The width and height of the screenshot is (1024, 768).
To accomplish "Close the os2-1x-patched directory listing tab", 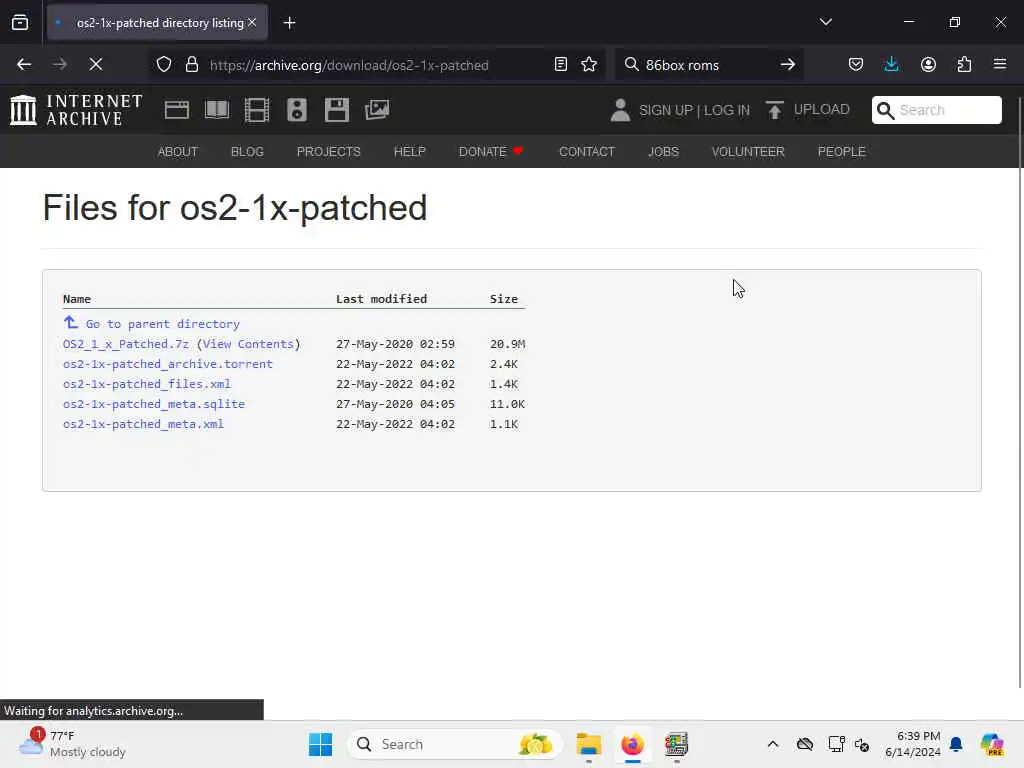I will pos(252,22).
